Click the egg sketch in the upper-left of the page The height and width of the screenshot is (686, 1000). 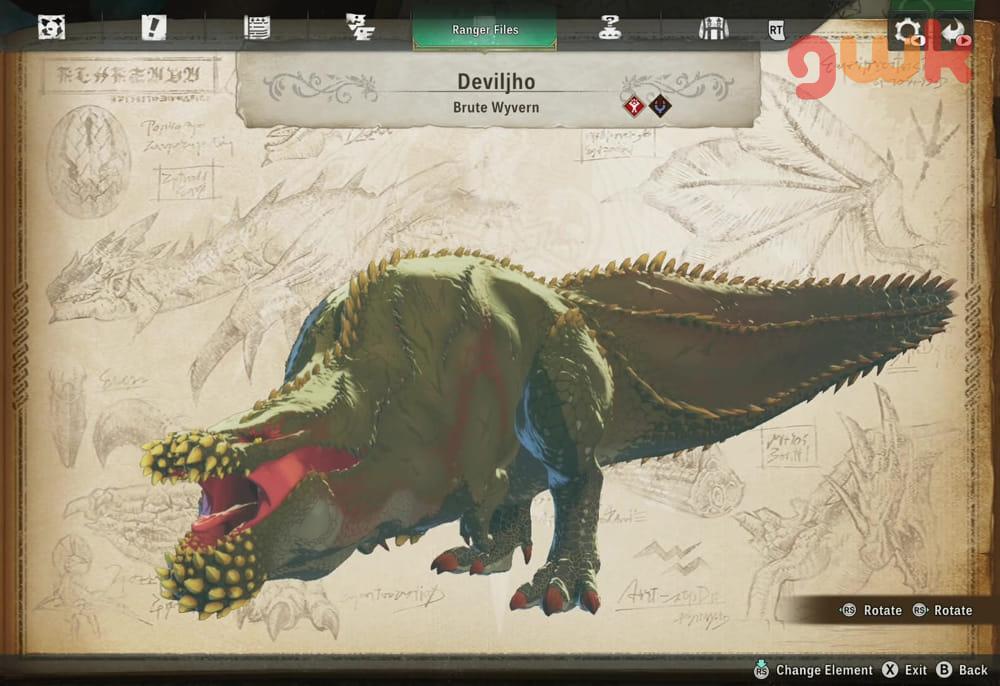88,162
